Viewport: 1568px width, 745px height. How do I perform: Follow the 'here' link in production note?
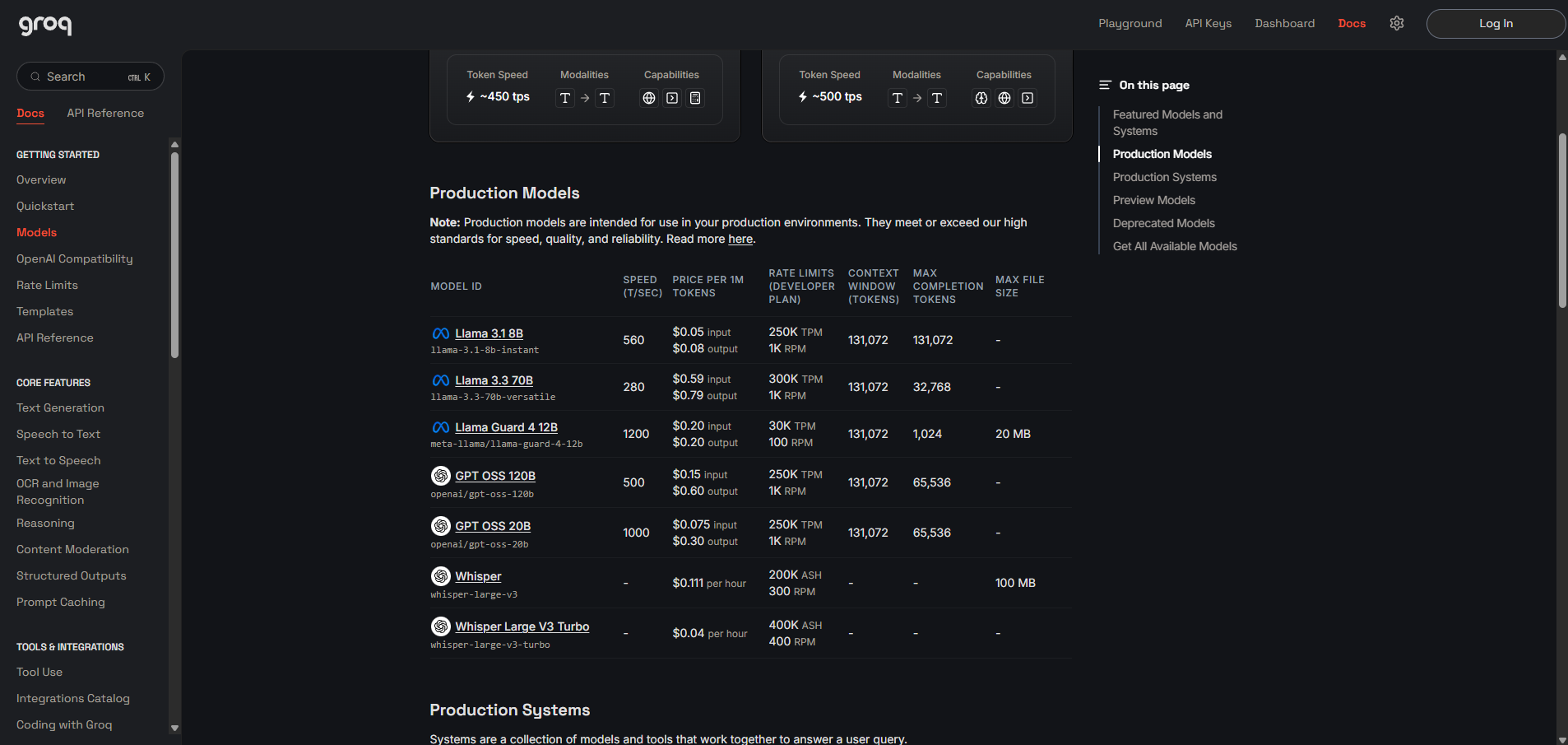[x=740, y=239]
